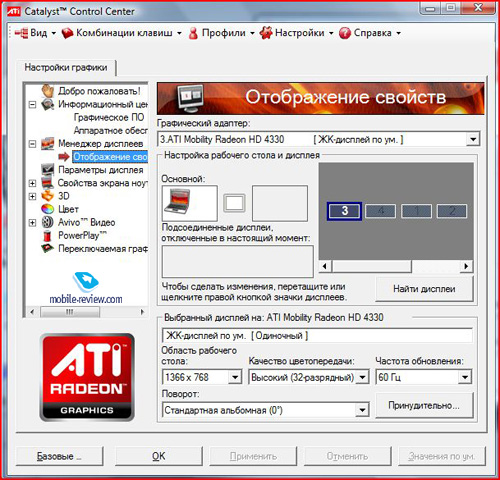Click the Значения по ум. button

coord(442,456)
